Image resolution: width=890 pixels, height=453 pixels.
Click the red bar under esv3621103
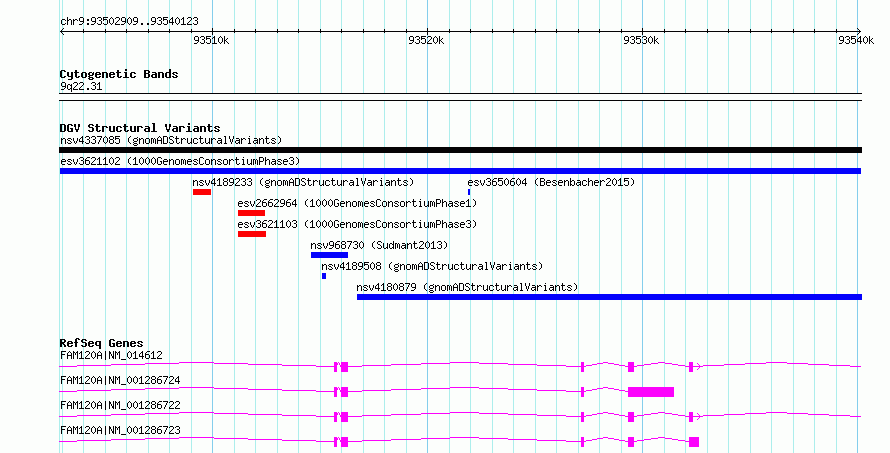(x=252, y=234)
